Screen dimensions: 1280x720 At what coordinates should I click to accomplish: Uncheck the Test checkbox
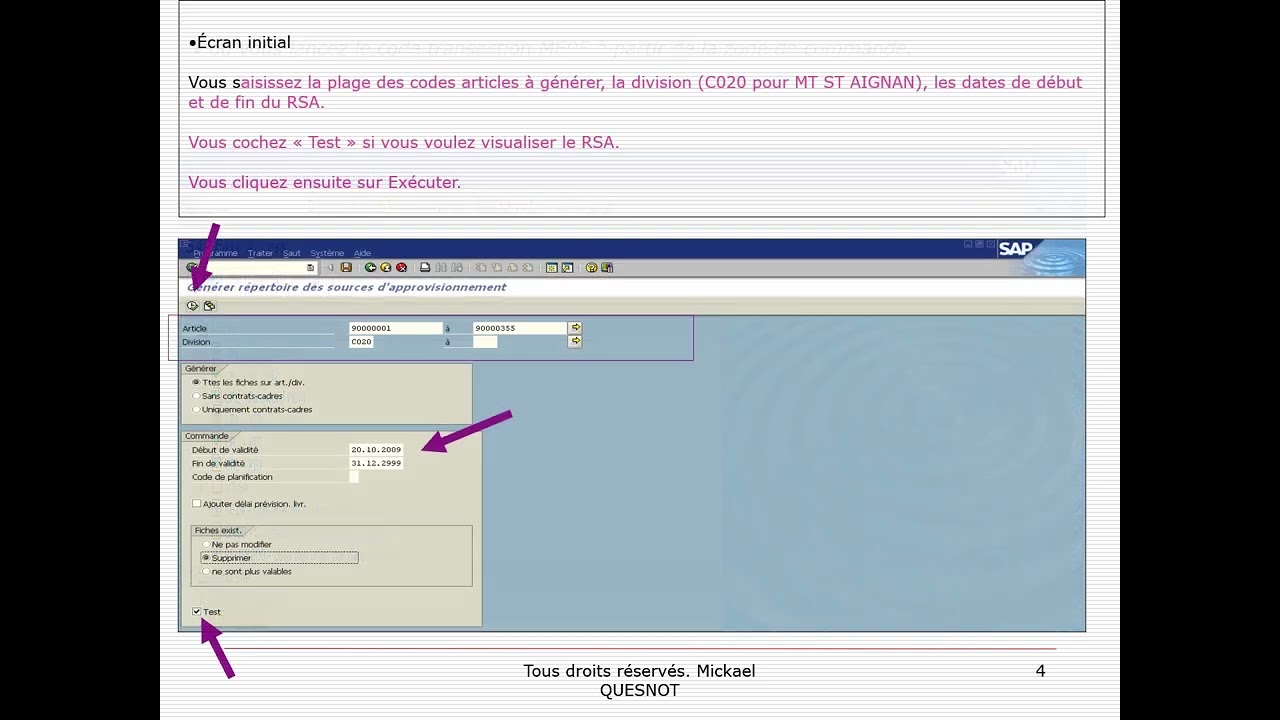(x=196, y=611)
